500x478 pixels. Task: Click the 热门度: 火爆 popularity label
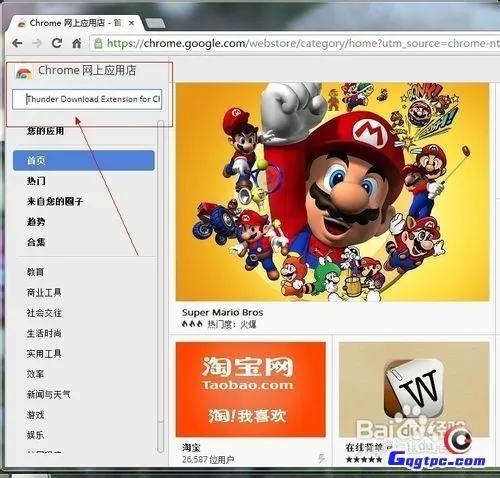[x=232, y=324]
